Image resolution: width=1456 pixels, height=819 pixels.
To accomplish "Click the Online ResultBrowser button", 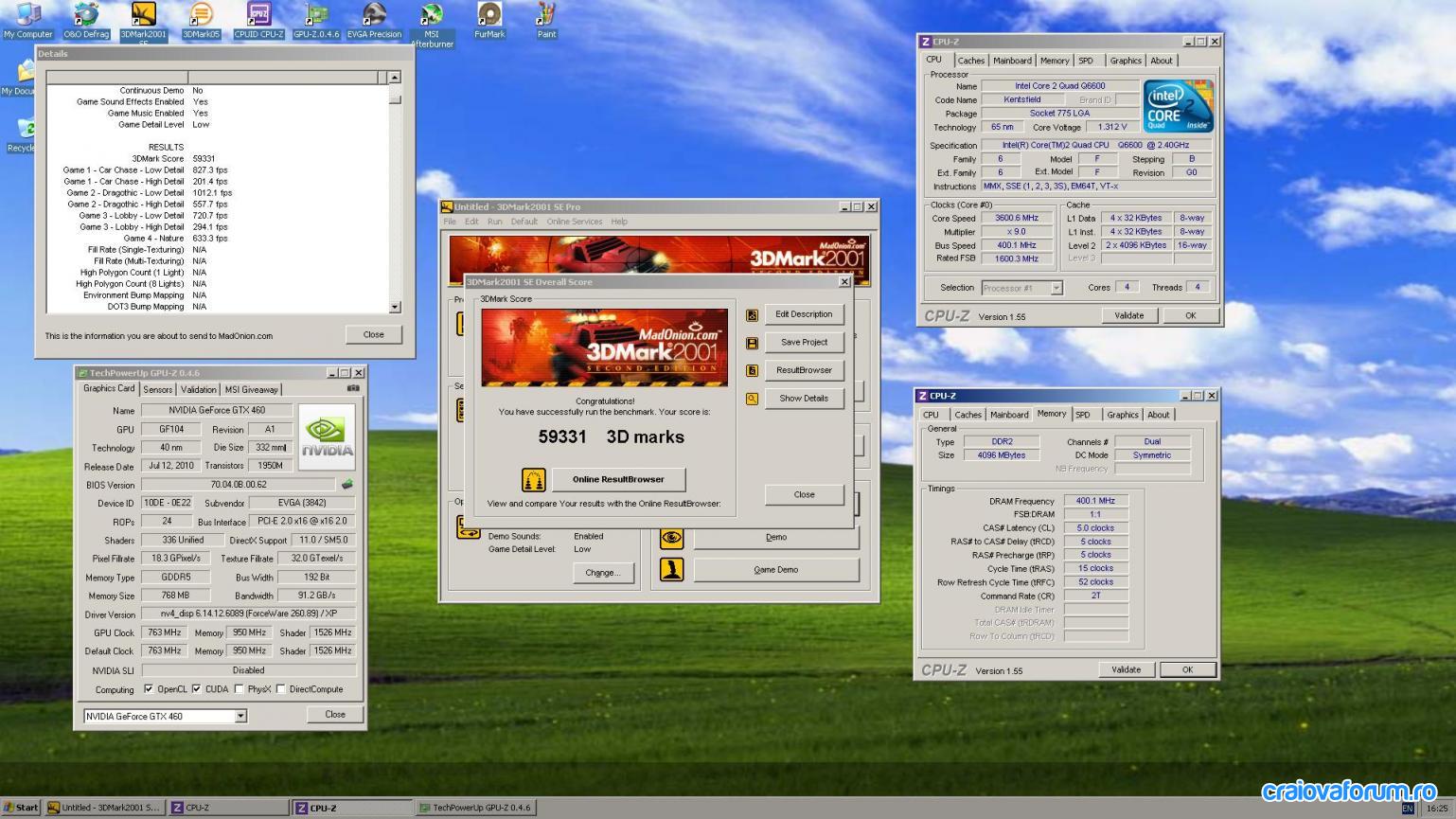I will pyautogui.click(x=618, y=480).
